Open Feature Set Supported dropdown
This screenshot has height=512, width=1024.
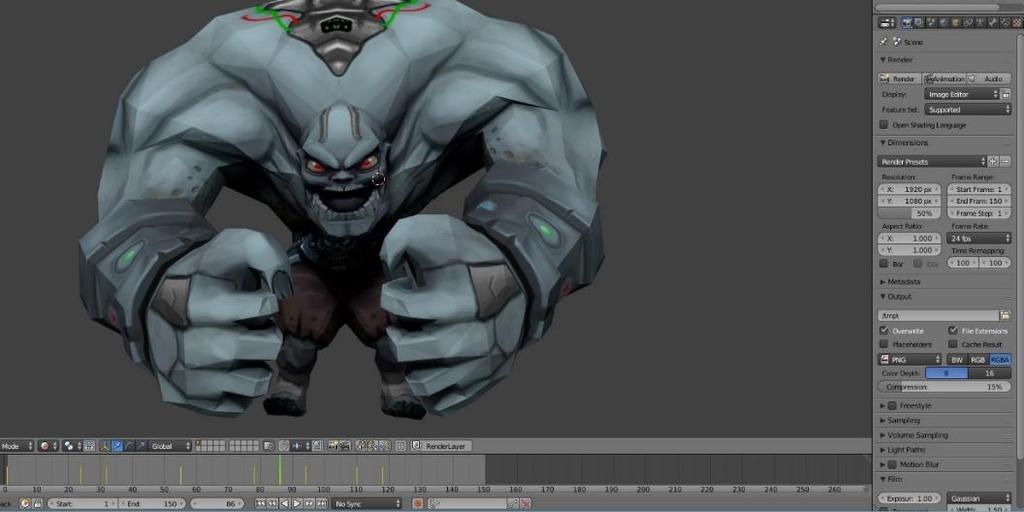(968, 110)
